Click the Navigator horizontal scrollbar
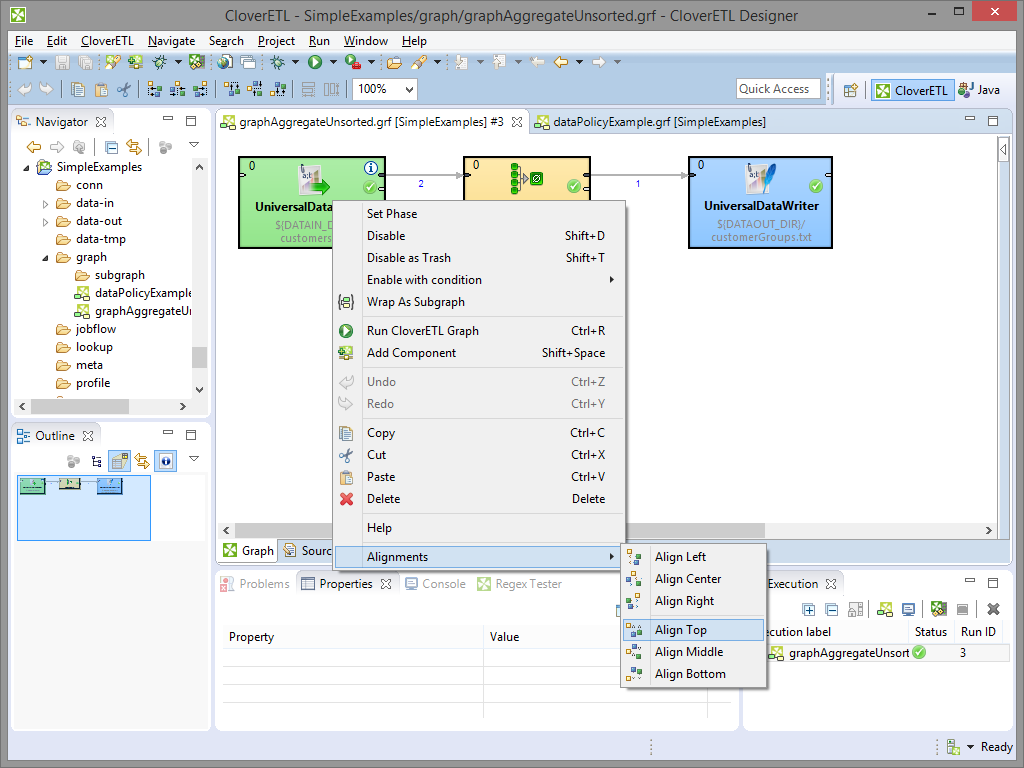The height and width of the screenshot is (768, 1024). [80, 406]
